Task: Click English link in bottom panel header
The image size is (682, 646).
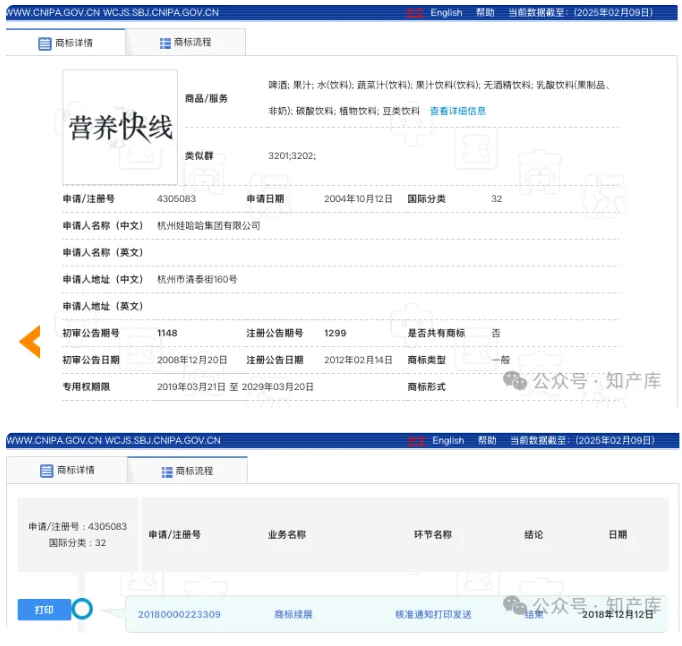Action: (x=448, y=440)
